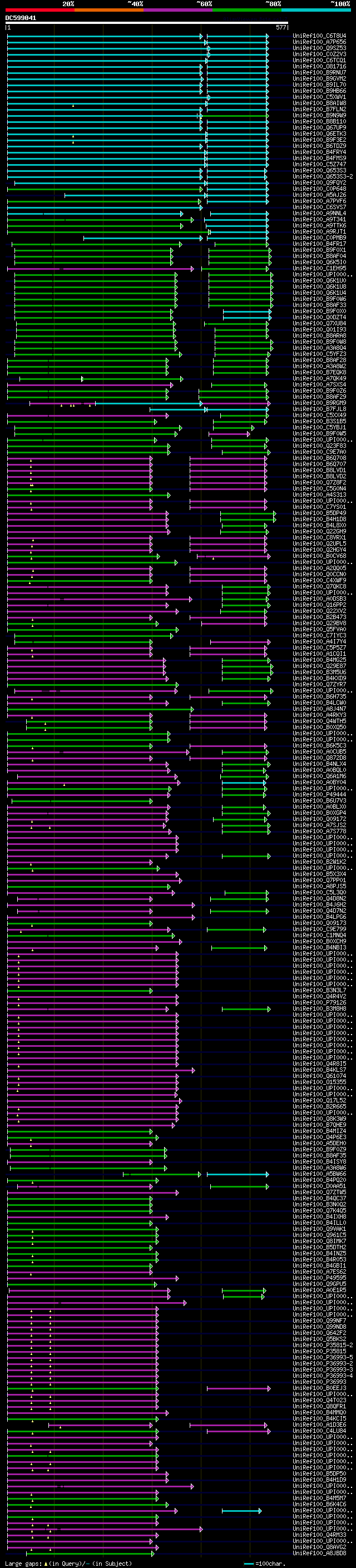
Task: Click the magenta alignment bar for UniRef100_B0EEJ3
Action: [x=239, y=1388]
